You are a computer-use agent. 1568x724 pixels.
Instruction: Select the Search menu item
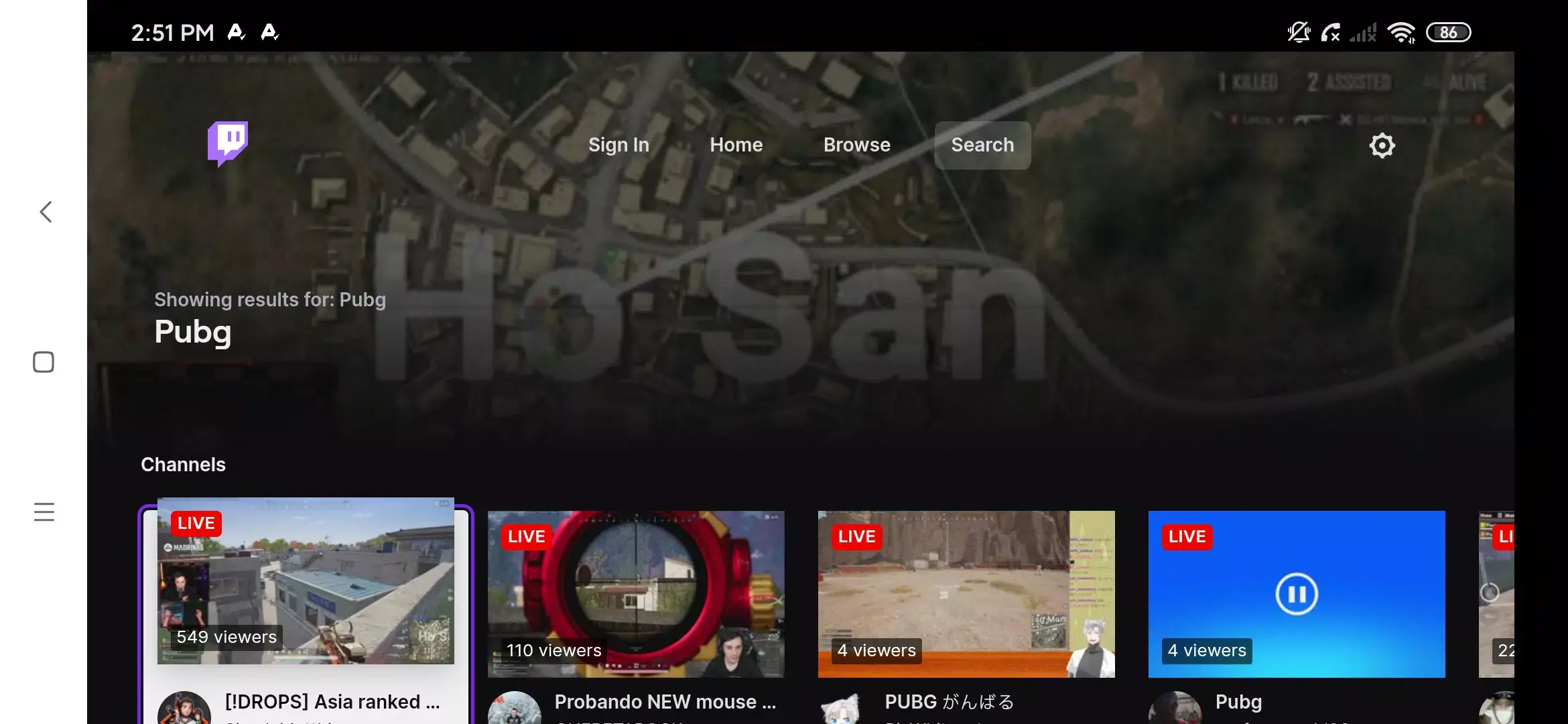982,145
